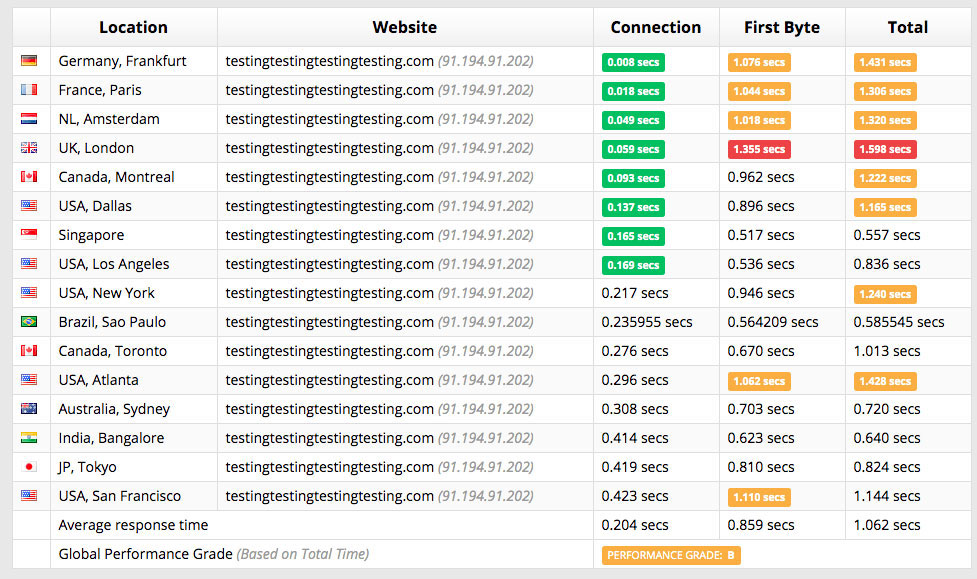Click the 0.137 secs green connection badge
The image size is (977, 579).
[633, 208]
